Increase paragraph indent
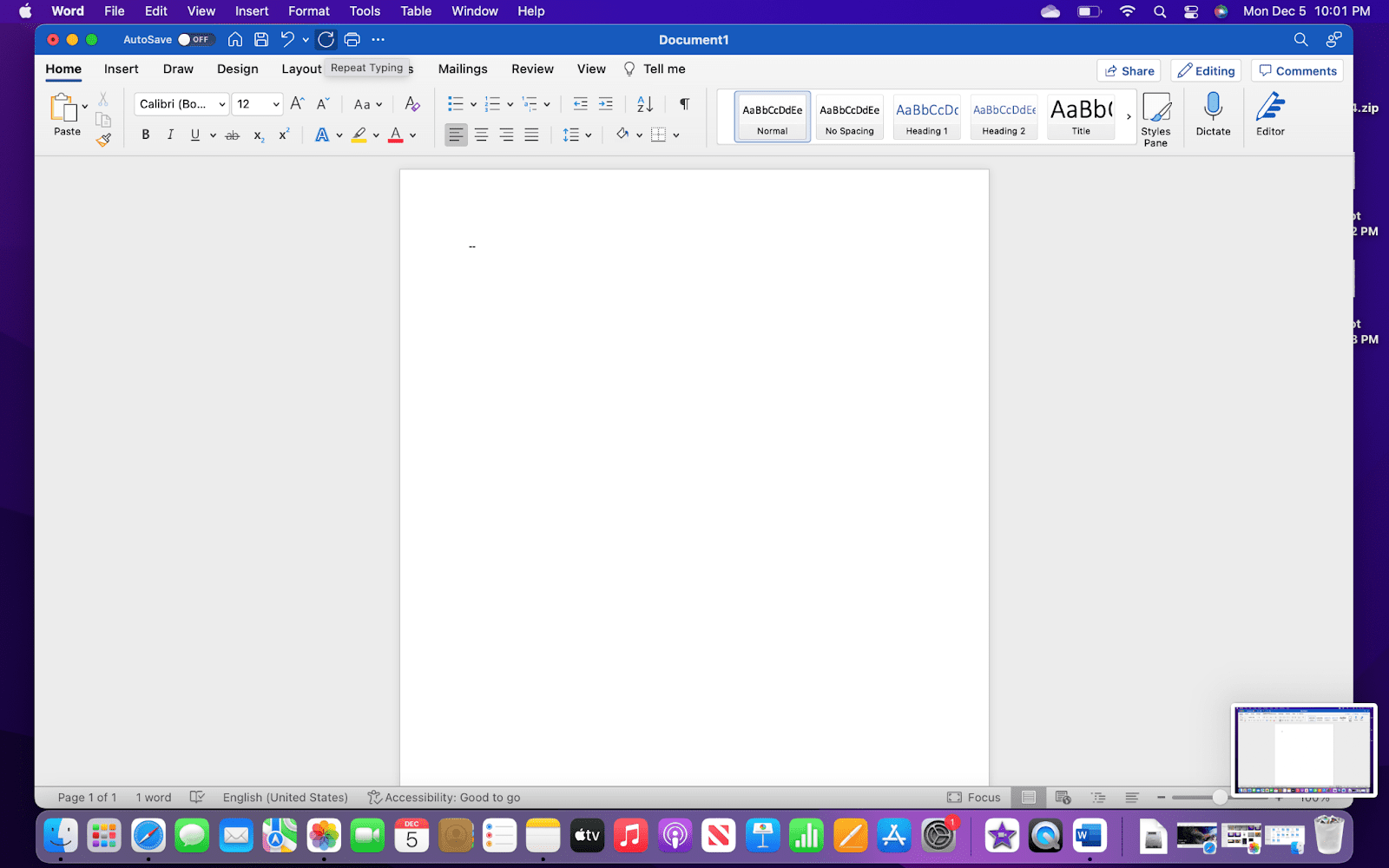This screenshot has width=1389, height=868. (x=606, y=104)
